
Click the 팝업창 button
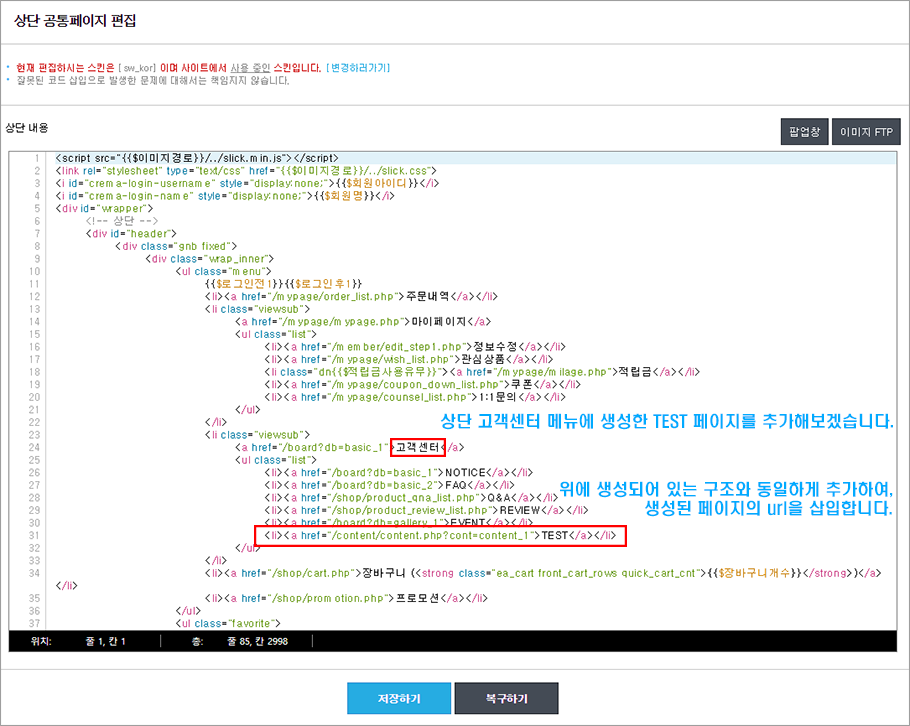click(804, 131)
